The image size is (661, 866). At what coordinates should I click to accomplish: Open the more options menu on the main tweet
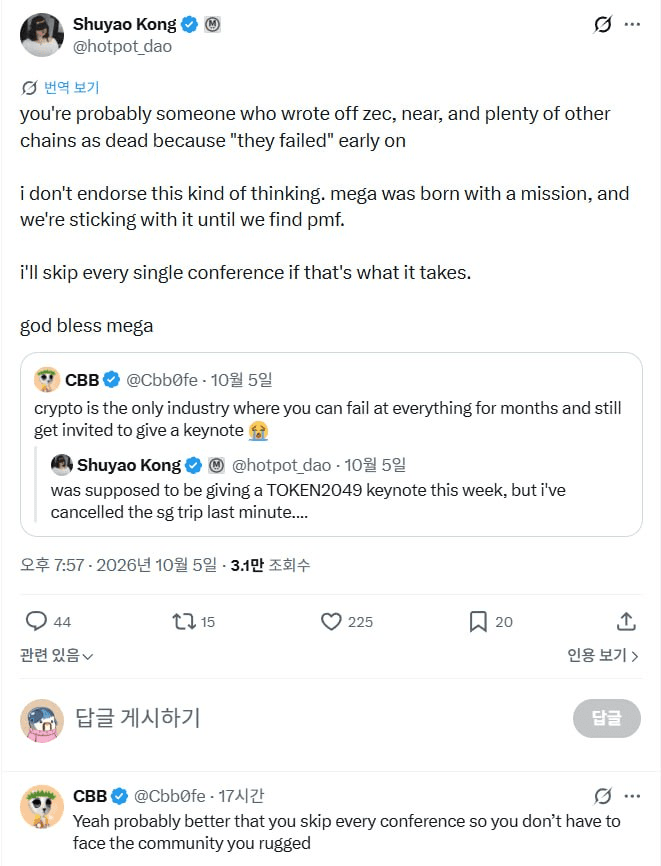632,24
